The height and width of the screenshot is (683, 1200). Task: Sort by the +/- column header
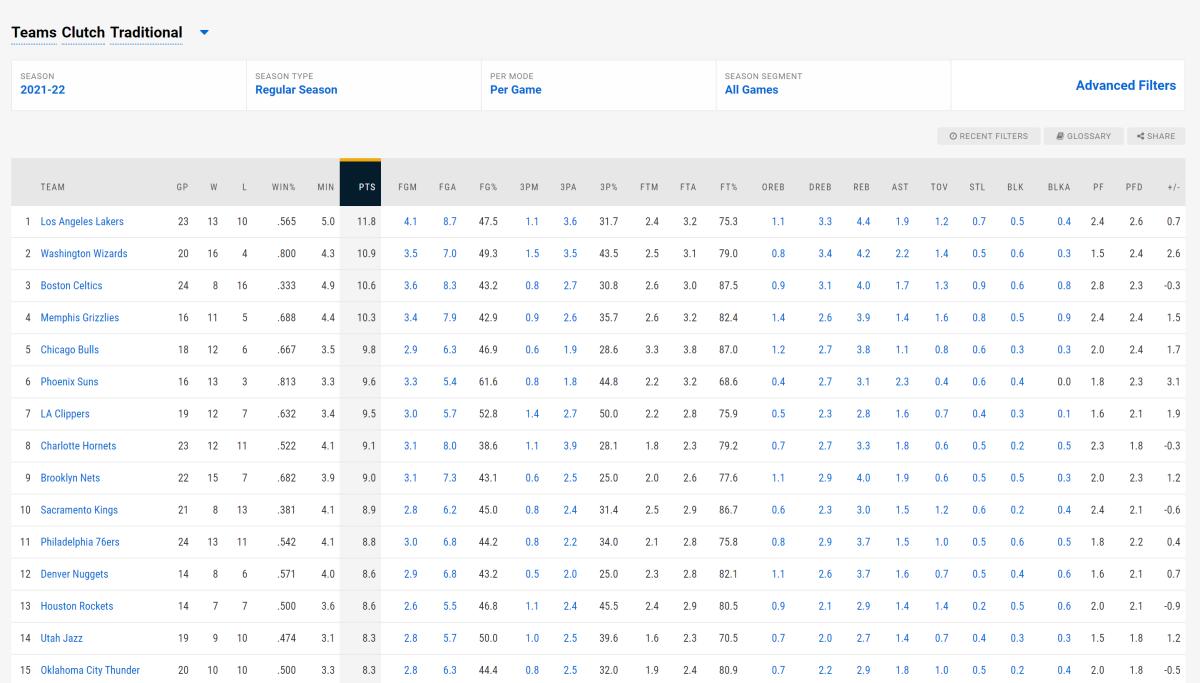point(1173,187)
